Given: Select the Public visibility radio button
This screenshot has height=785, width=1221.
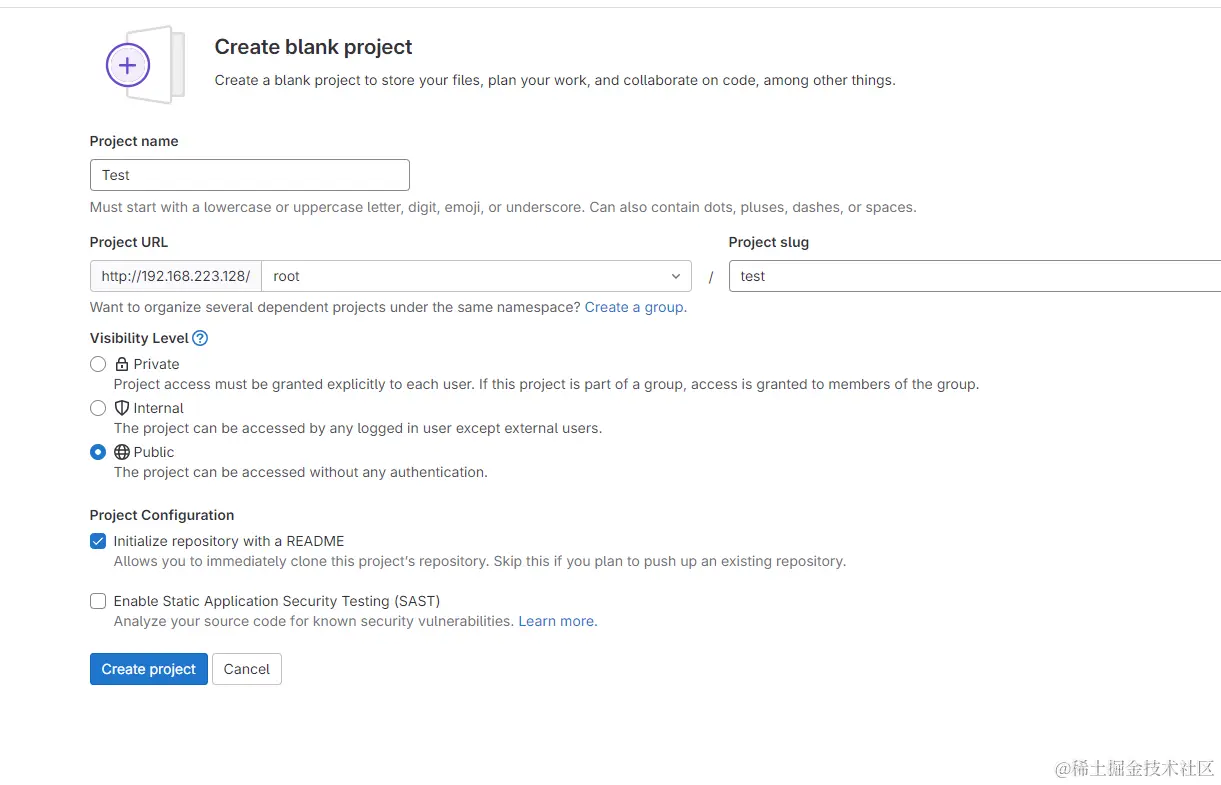Looking at the screenshot, I should (x=98, y=452).
